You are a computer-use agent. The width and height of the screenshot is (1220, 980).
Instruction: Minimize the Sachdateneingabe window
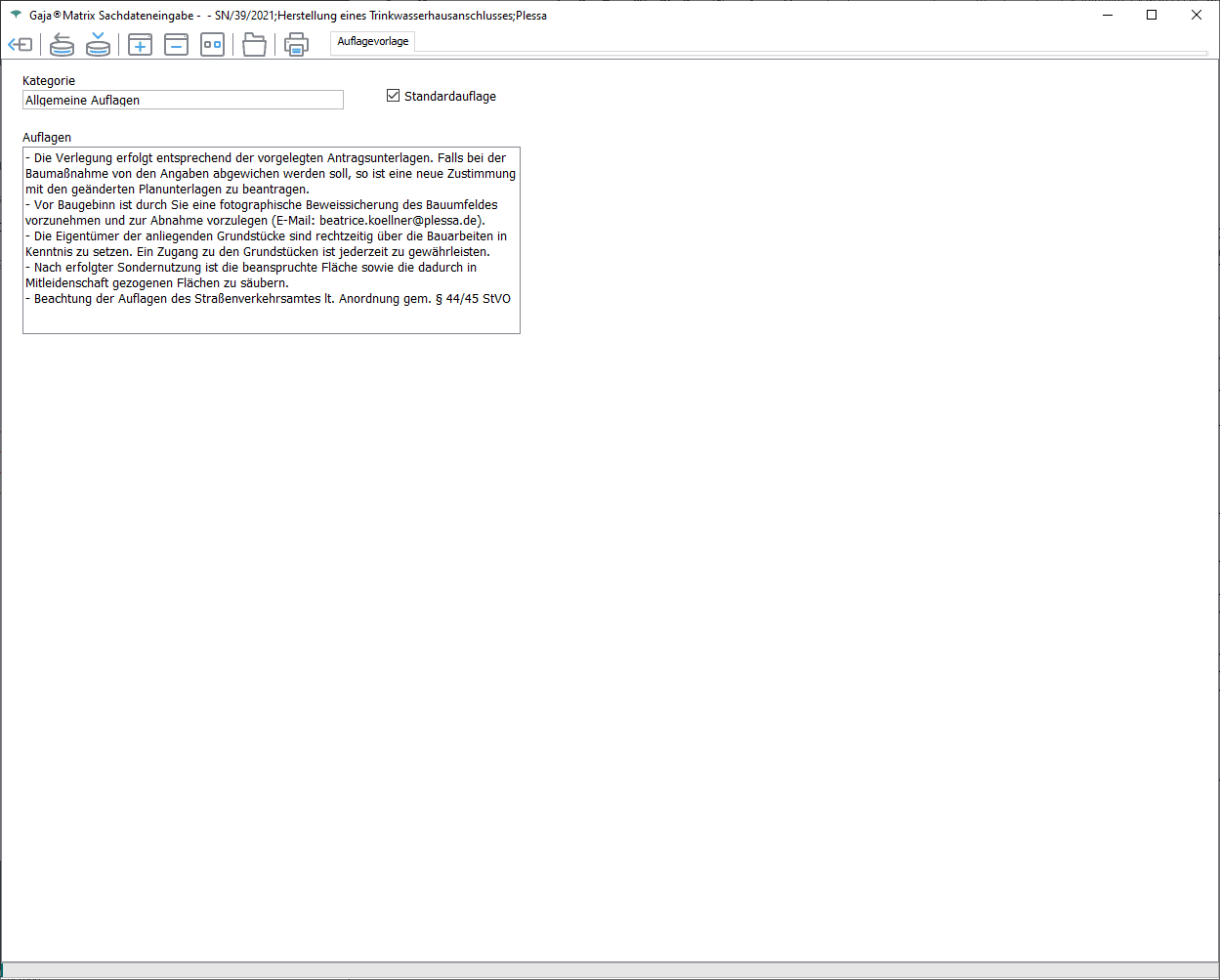(x=1107, y=16)
